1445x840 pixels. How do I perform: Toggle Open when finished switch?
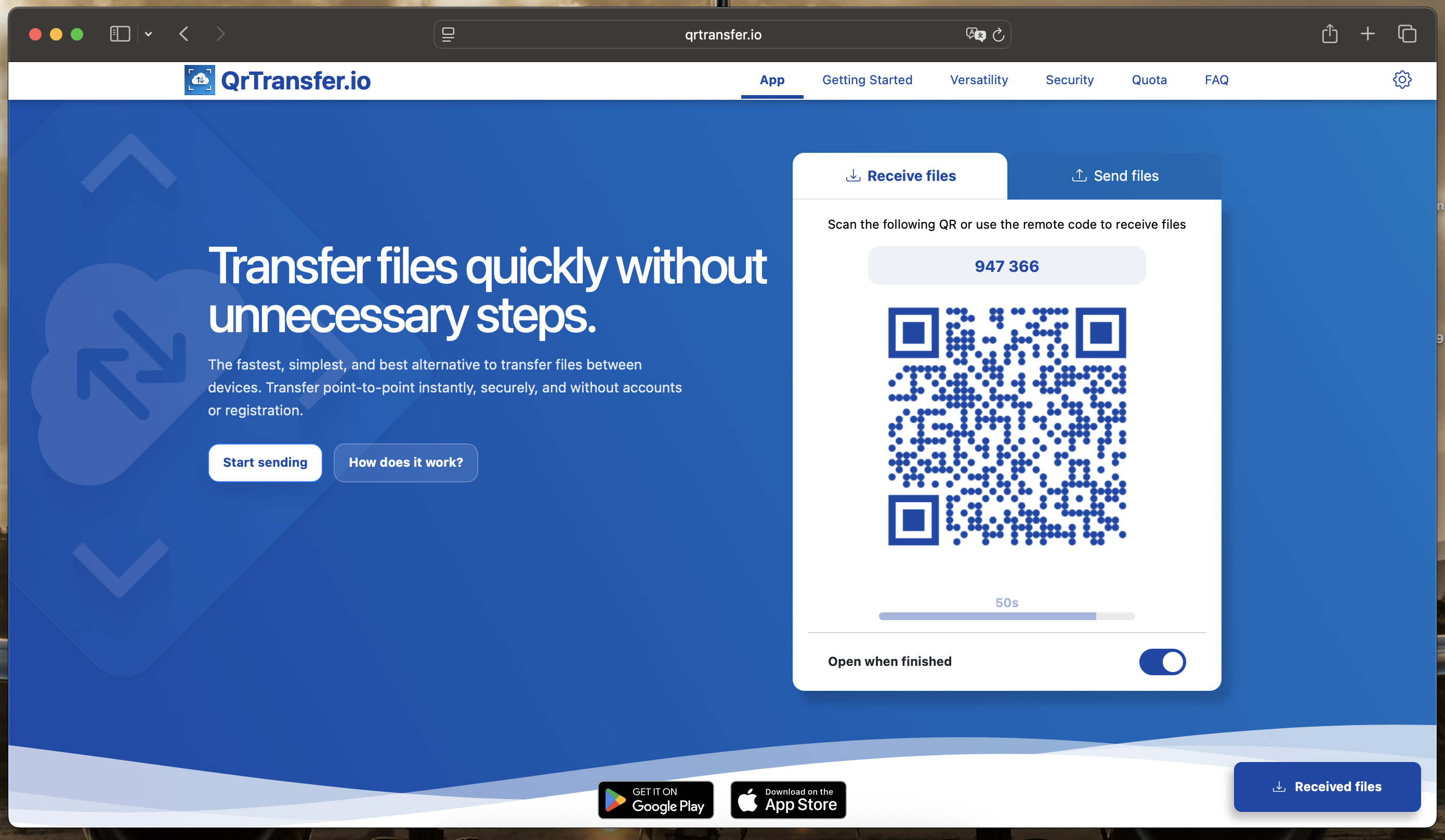click(1162, 662)
